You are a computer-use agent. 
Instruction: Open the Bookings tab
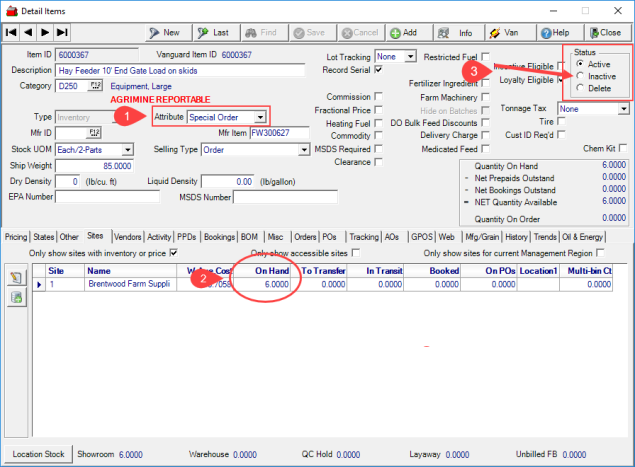point(219,237)
